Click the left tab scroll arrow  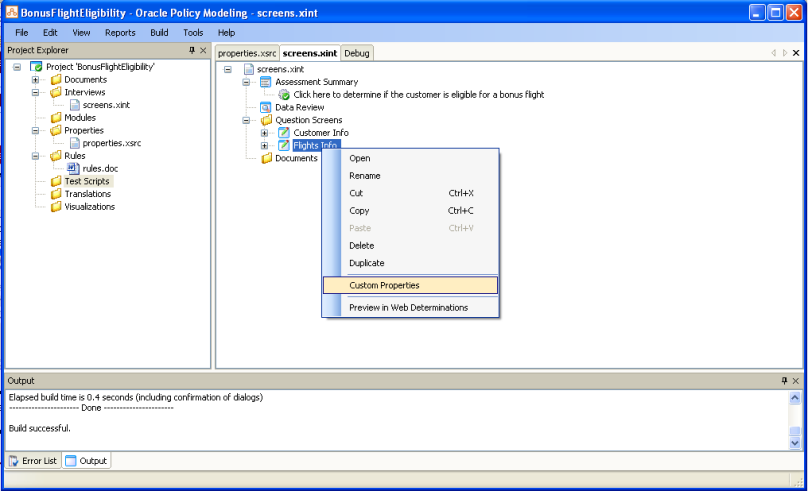(x=773, y=53)
